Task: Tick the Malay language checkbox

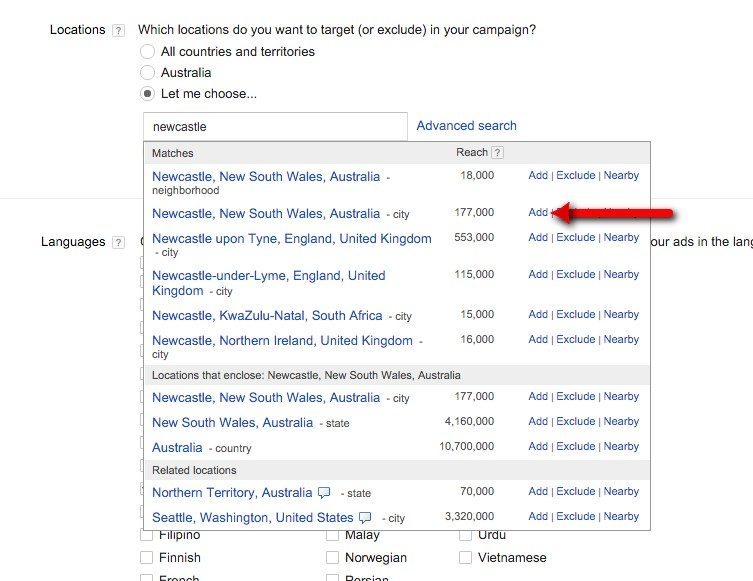Action: pos(332,535)
